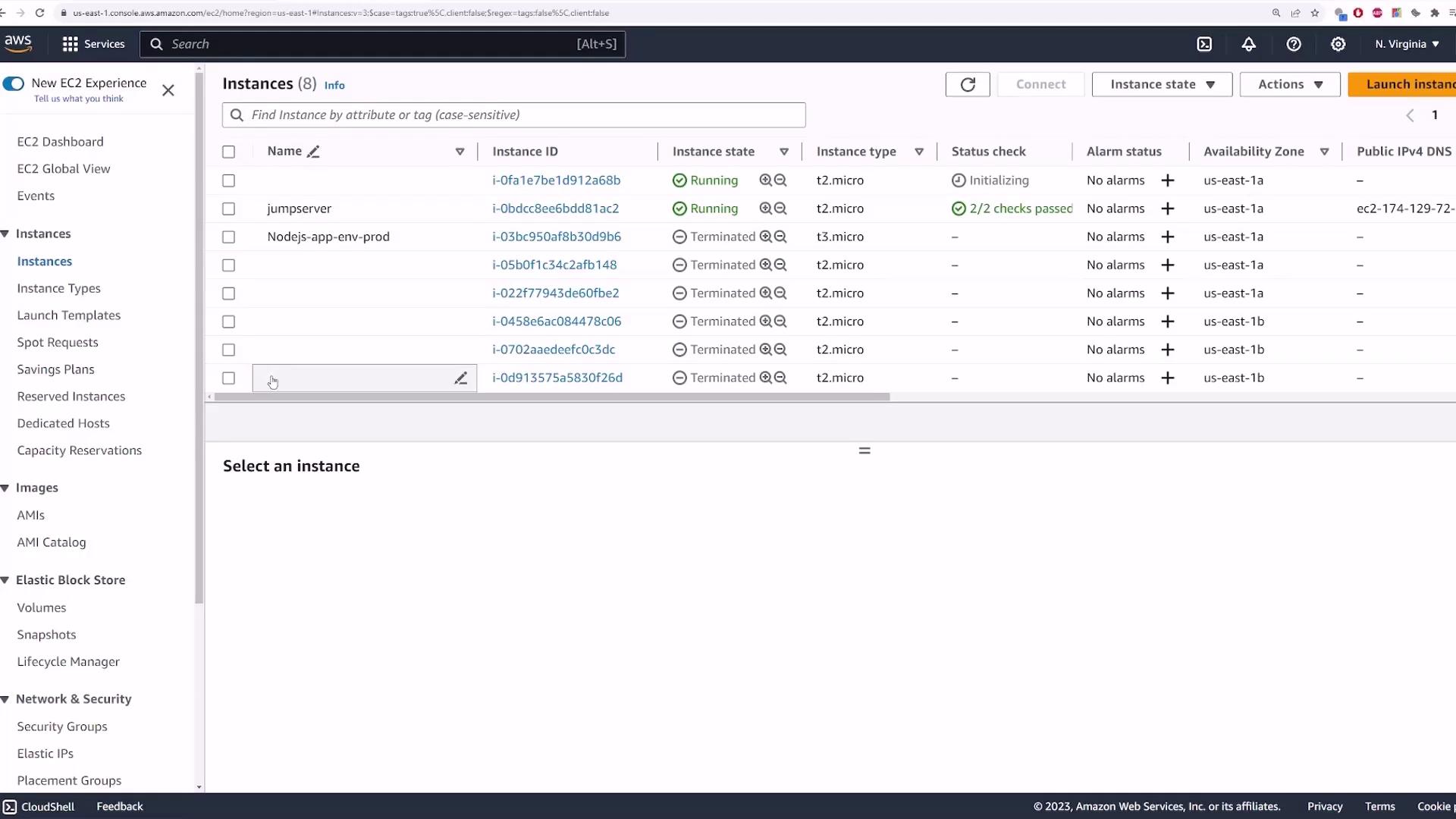This screenshot has width=1456, height=819.
Task: Open the Actions dropdown menu
Action: pyautogui.click(x=1289, y=84)
